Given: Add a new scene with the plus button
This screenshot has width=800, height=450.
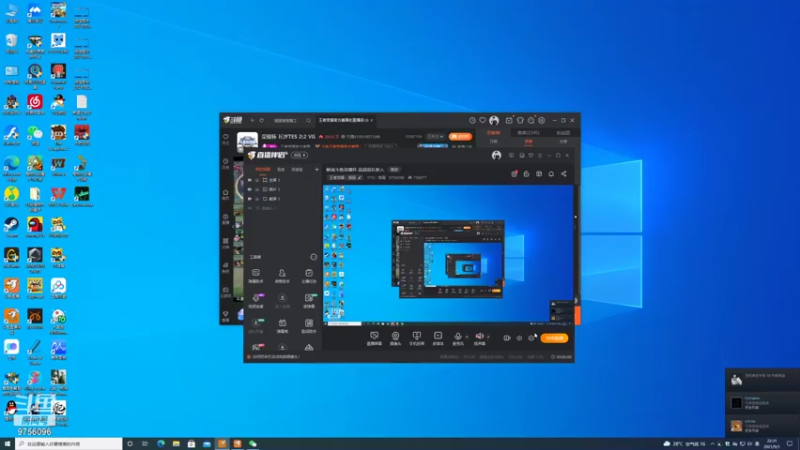Looking at the screenshot, I should (316, 169).
